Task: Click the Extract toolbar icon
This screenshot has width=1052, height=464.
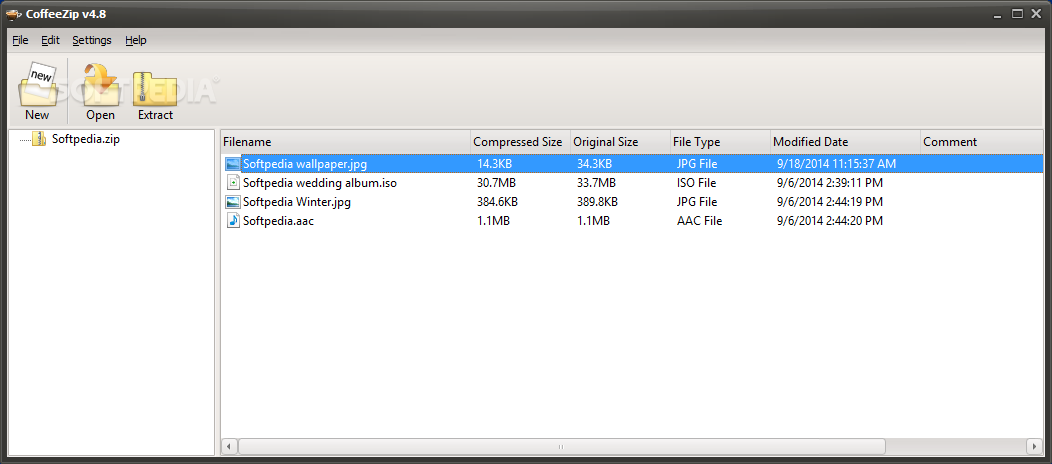Action: [155, 91]
